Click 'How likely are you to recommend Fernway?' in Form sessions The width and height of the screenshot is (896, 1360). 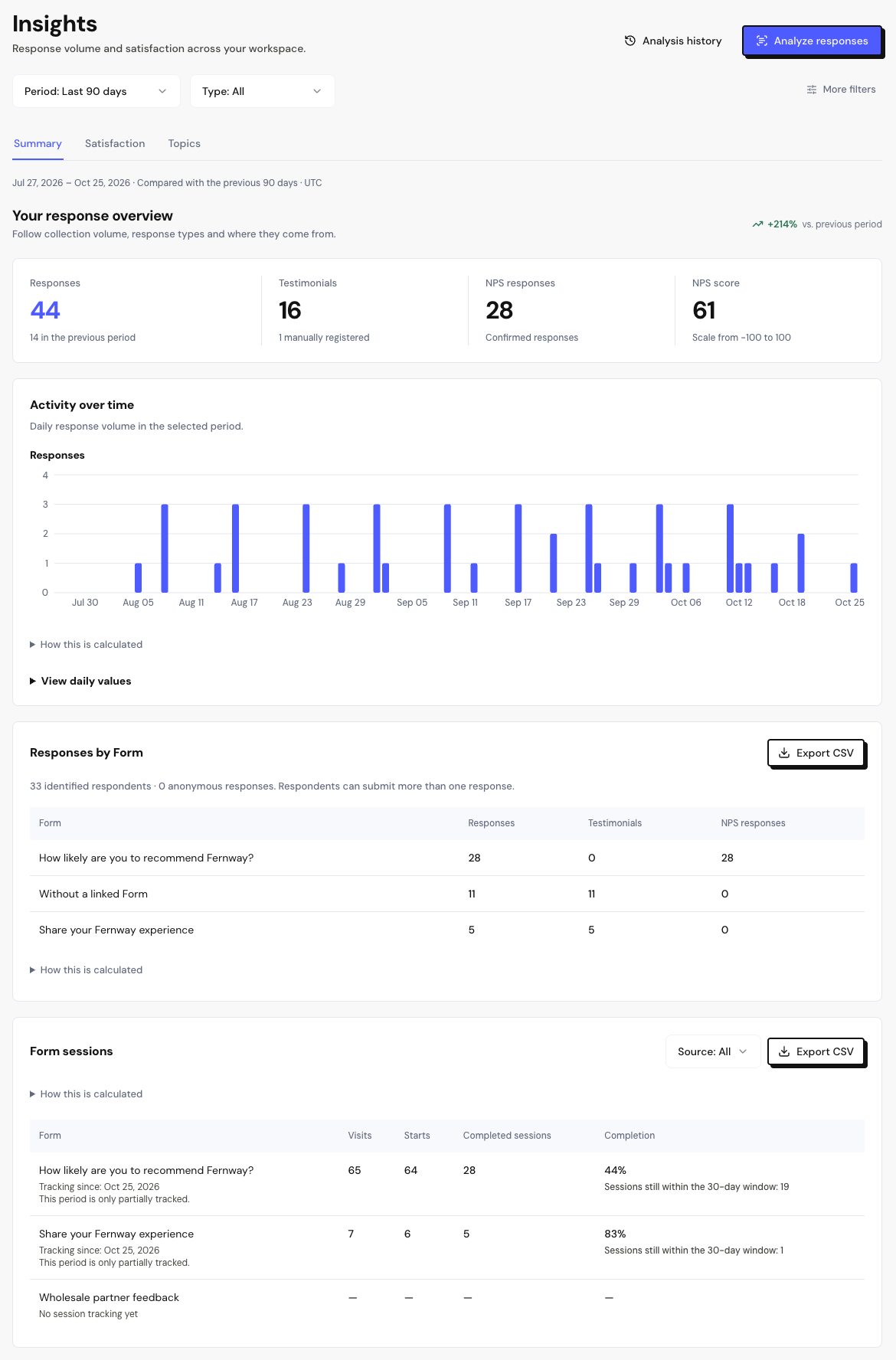pyautogui.click(x=146, y=1171)
